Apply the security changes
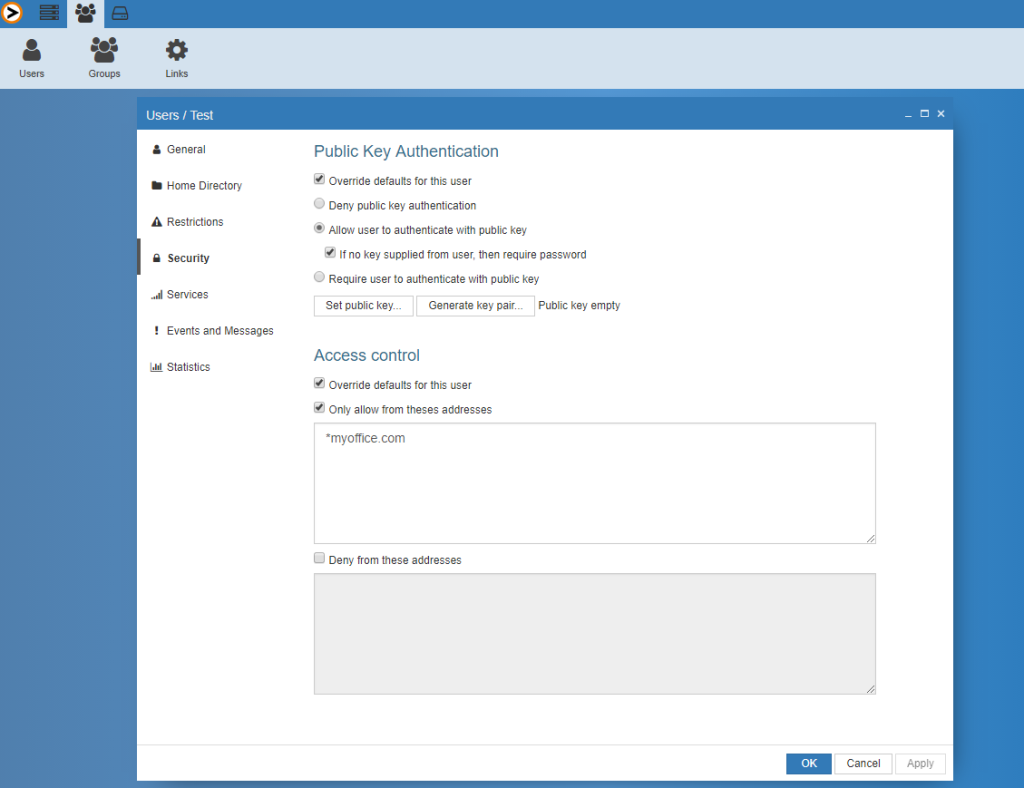 pyautogui.click(x=919, y=763)
